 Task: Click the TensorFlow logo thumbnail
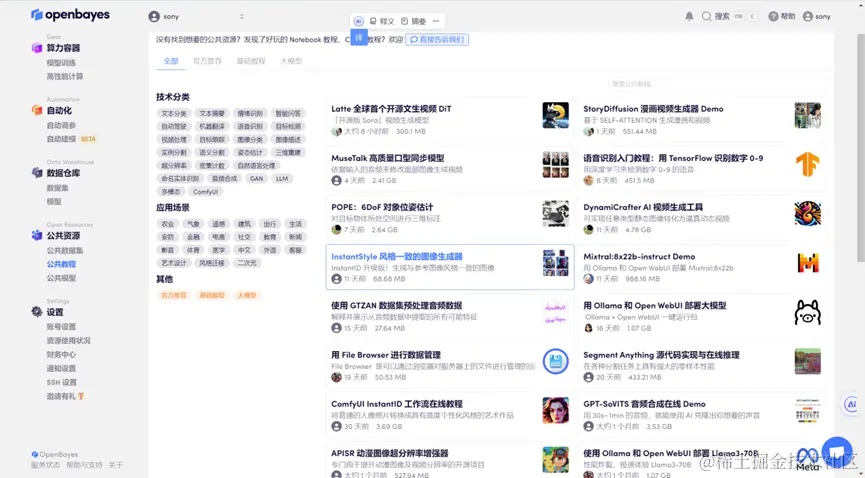[808, 164]
